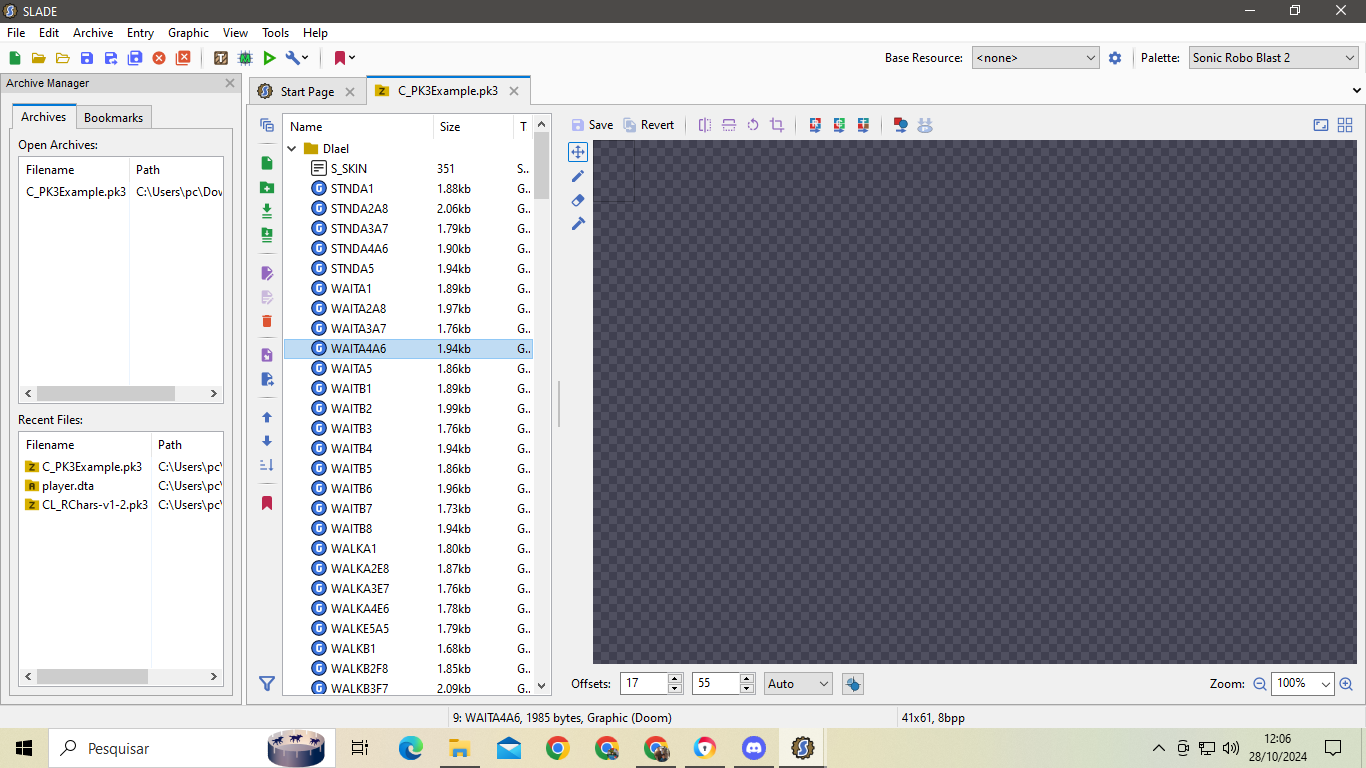
Task: Click the Mirror graphic horizontally icon
Action: 705,125
